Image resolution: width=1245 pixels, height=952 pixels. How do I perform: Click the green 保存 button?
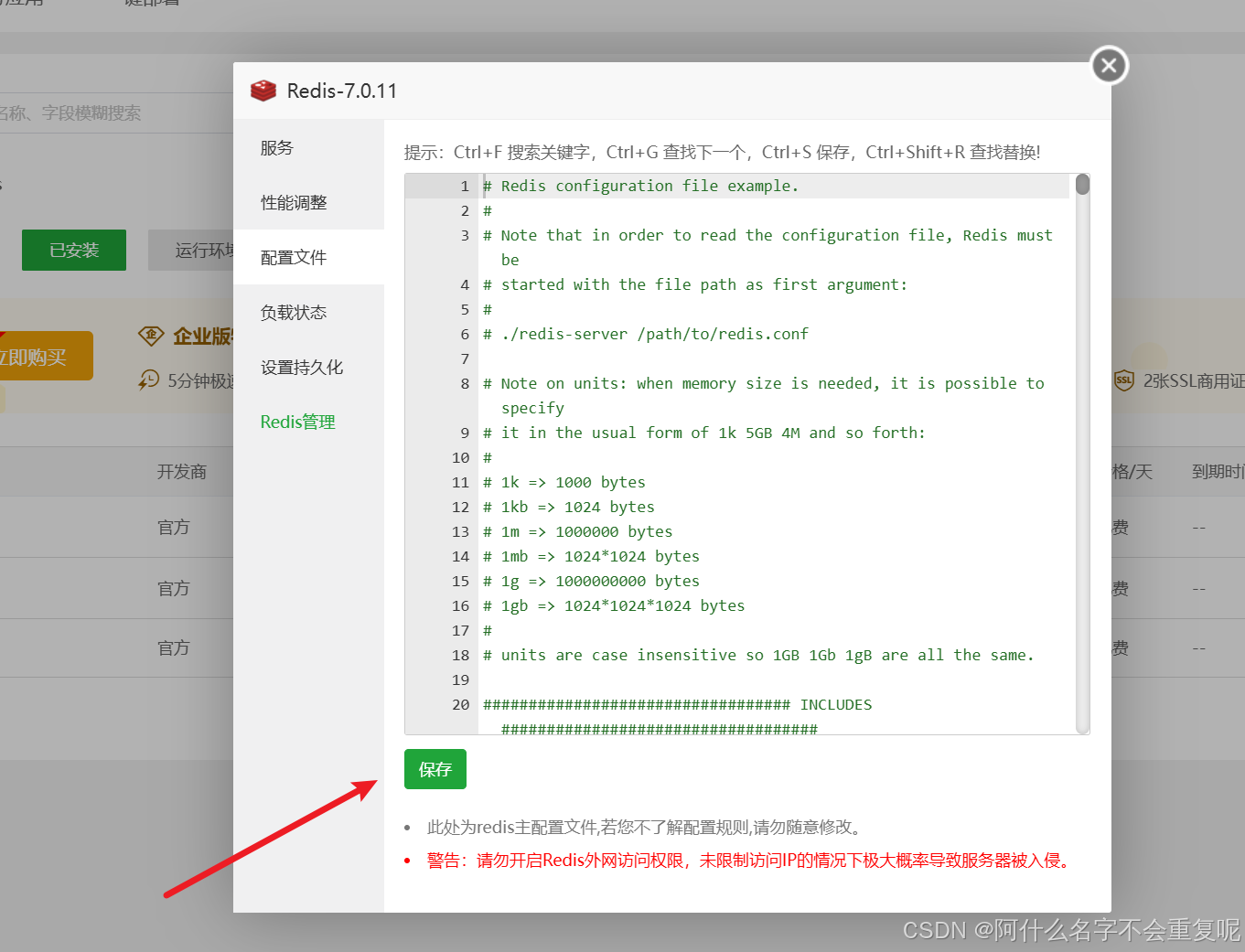tap(435, 769)
